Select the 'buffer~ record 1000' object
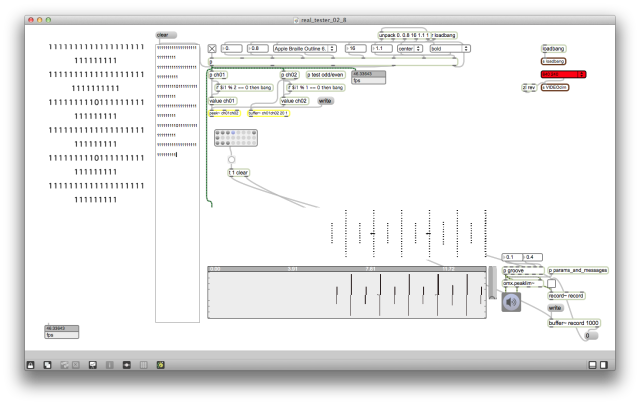This screenshot has height=405, width=640. pyautogui.click(x=573, y=323)
